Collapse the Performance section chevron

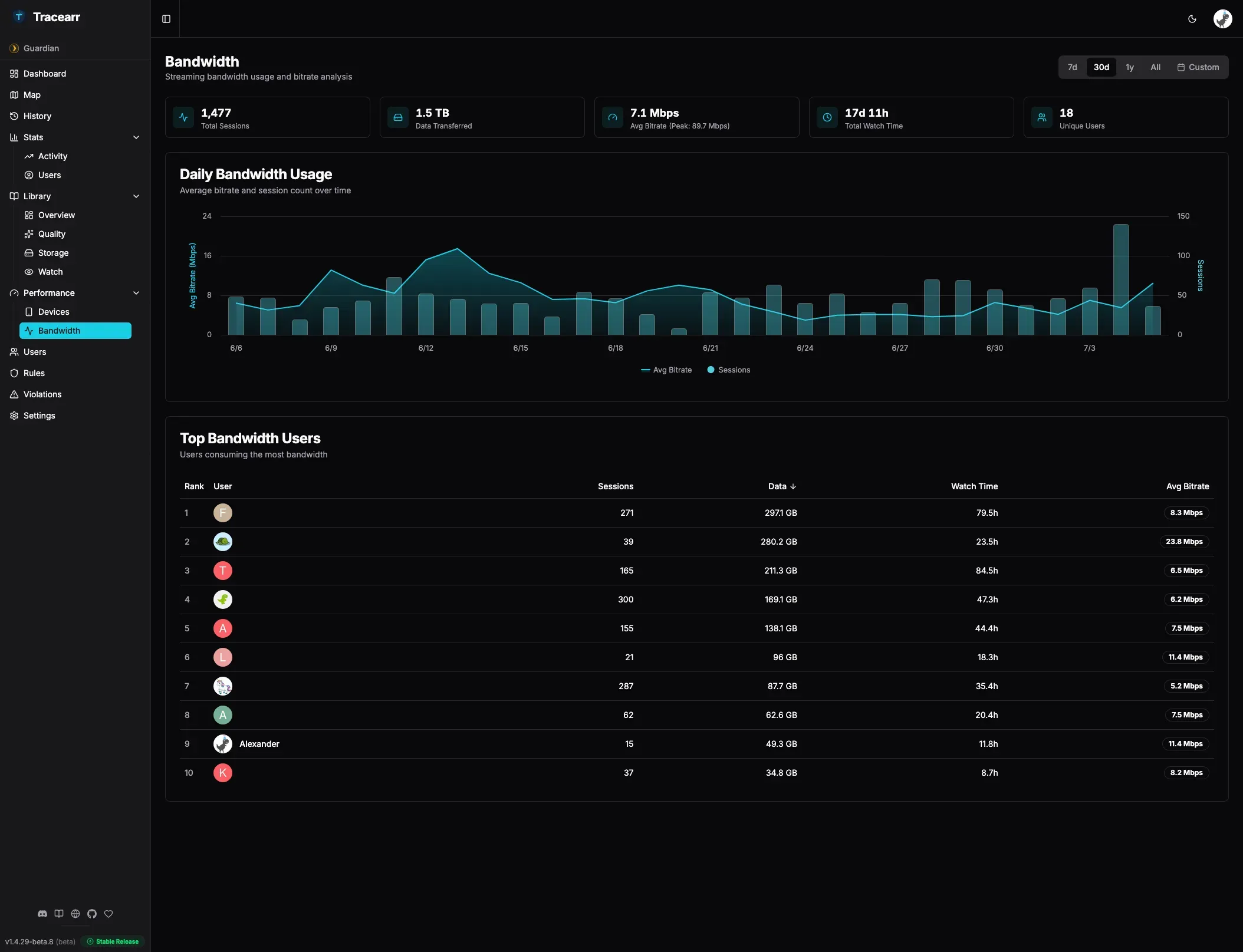136,293
